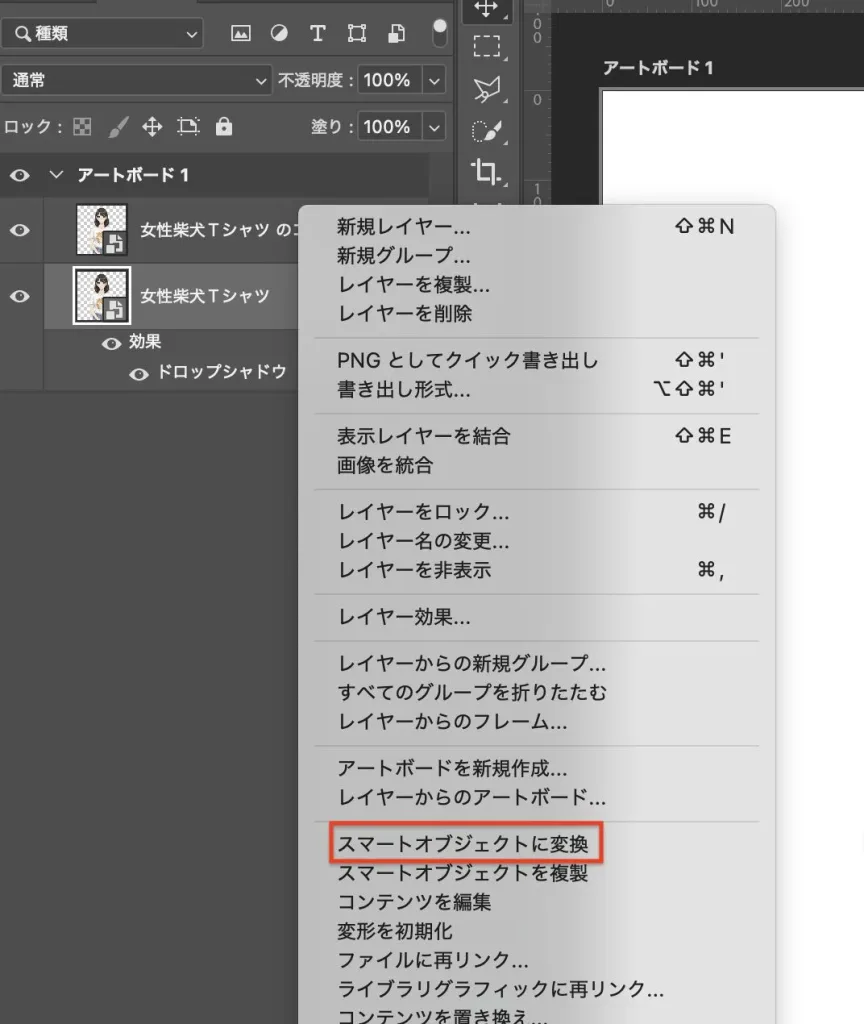
Task: Collapse the アートボード 1 group chevron
Action: tap(56, 175)
